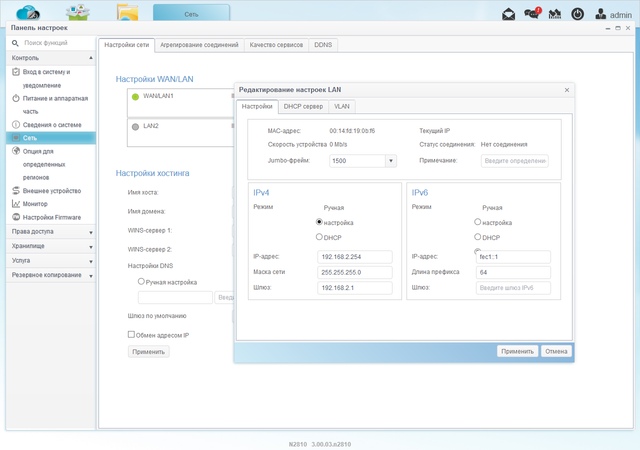Select the LAN2 interface row
This screenshot has height=450, width=640.
[x=180, y=132]
